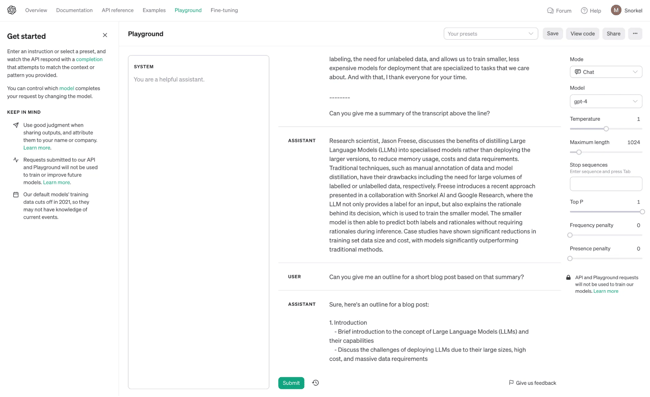Open the Mode Chat dropdown
This screenshot has height=397, width=650.
(606, 72)
